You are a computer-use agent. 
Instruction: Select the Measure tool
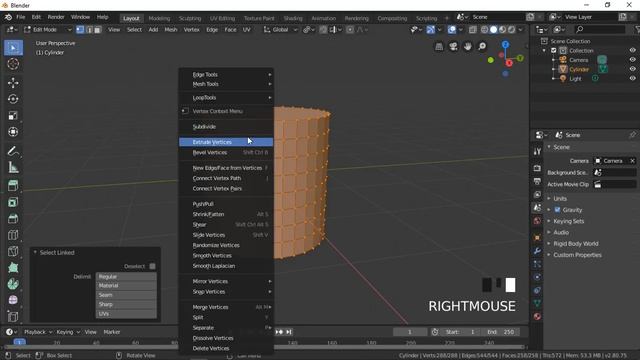[13, 167]
